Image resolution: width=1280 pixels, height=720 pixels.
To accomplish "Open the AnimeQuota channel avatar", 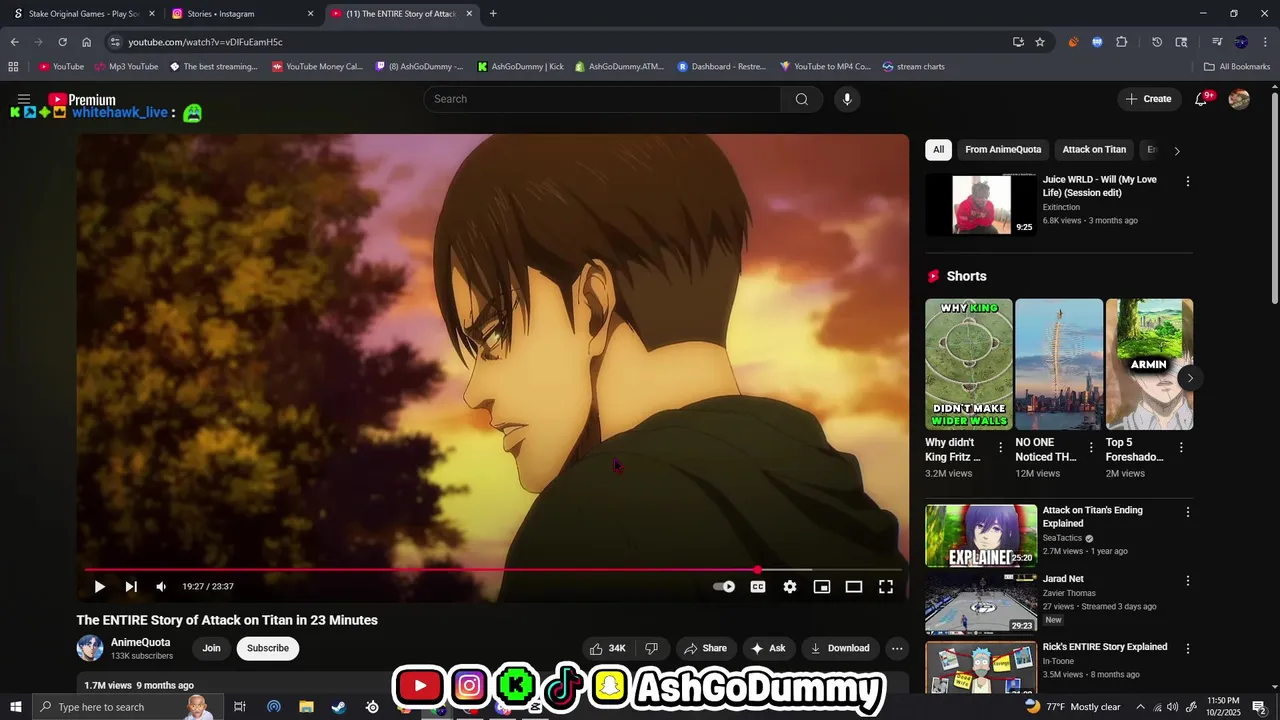I will (x=90, y=648).
